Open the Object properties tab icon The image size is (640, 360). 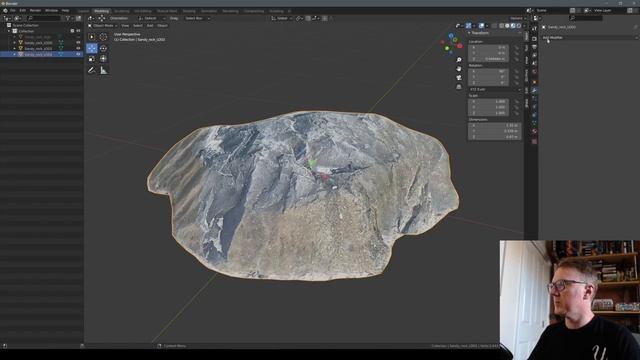[x=534, y=81]
